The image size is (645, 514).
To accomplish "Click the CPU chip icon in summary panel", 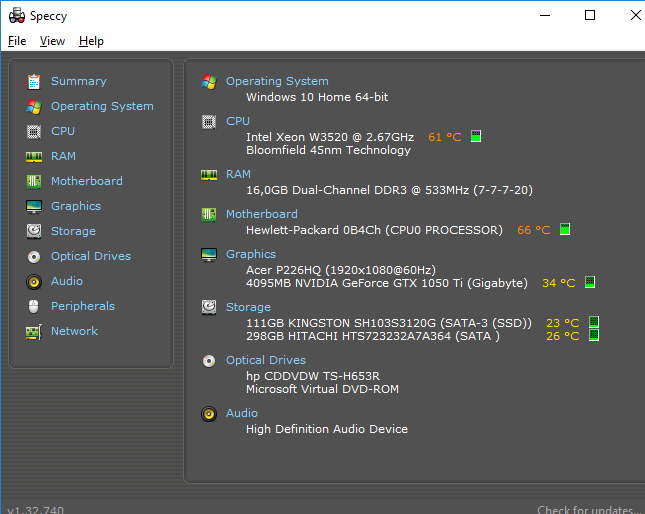I will [209, 122].
